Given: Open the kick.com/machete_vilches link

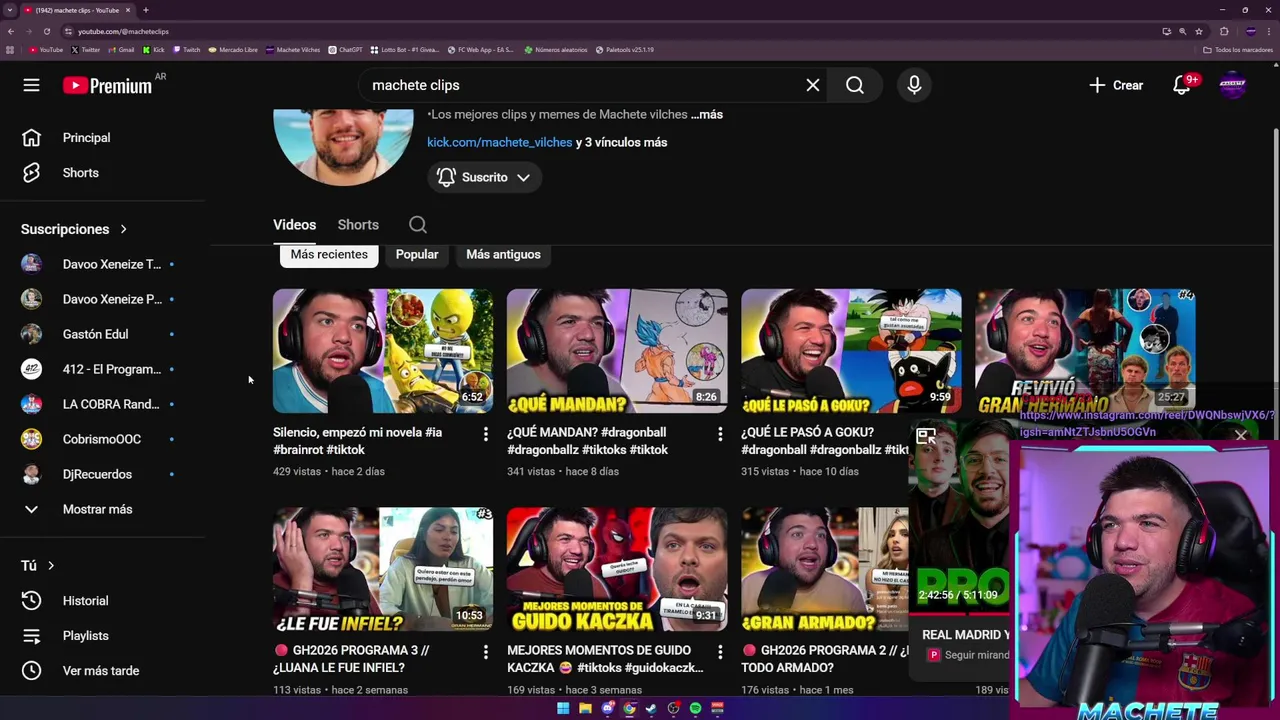Looking at the screenshot, I should pos(500,142).
